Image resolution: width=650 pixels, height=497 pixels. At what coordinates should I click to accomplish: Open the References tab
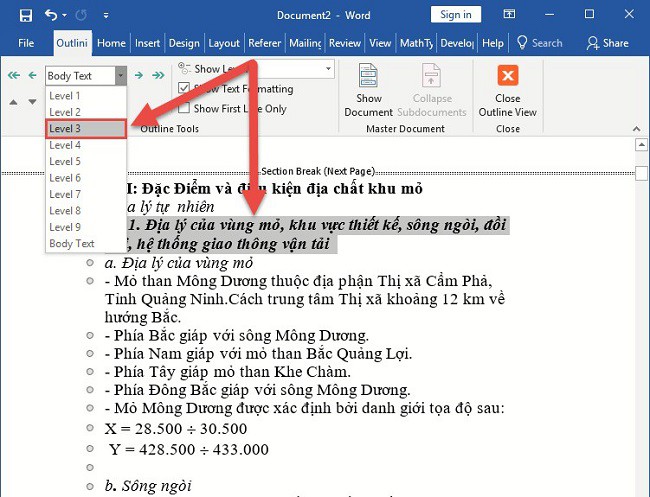coord(264,43)
